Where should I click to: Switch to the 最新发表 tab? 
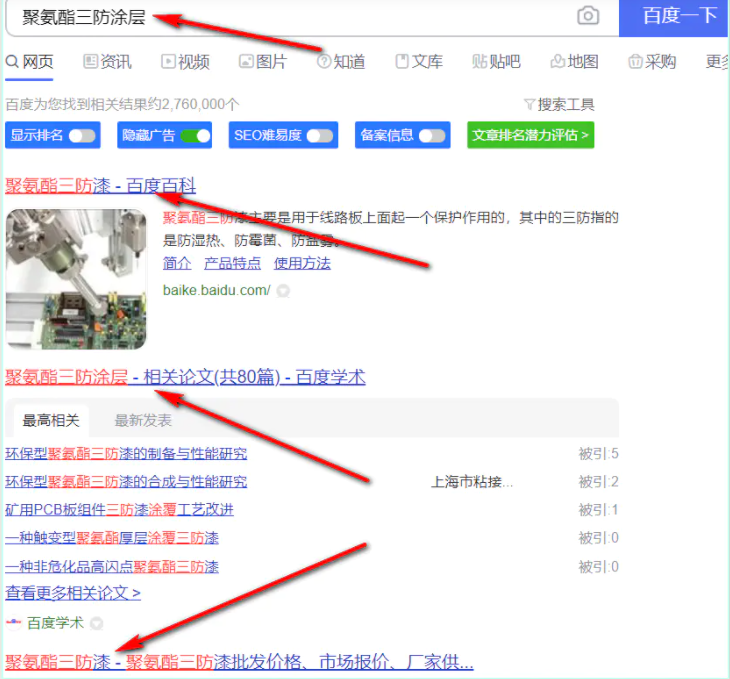(143, 420)
